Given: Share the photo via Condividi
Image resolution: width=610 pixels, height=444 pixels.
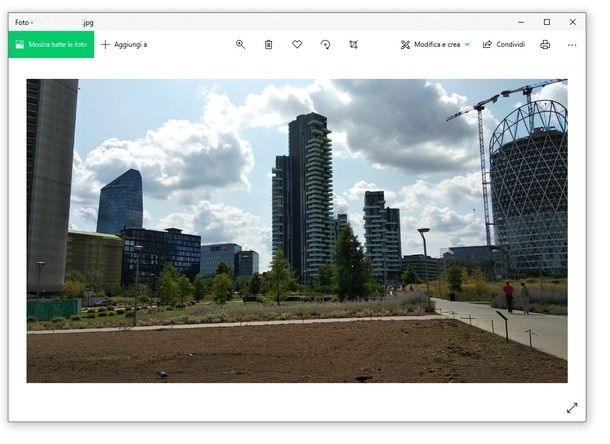Looking at the screenshot, I should click(503, 45).
